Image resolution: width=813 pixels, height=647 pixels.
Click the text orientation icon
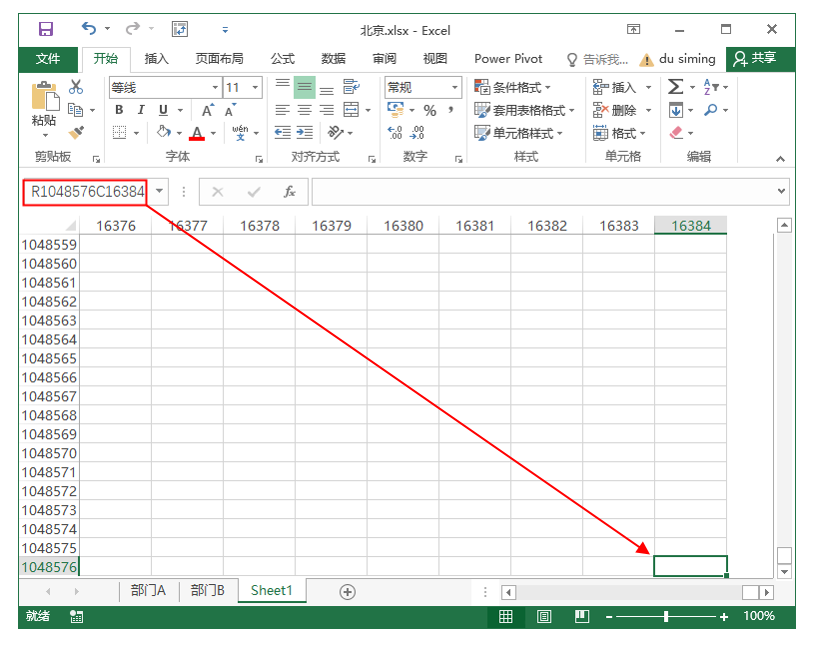click(x=335, y=133)
